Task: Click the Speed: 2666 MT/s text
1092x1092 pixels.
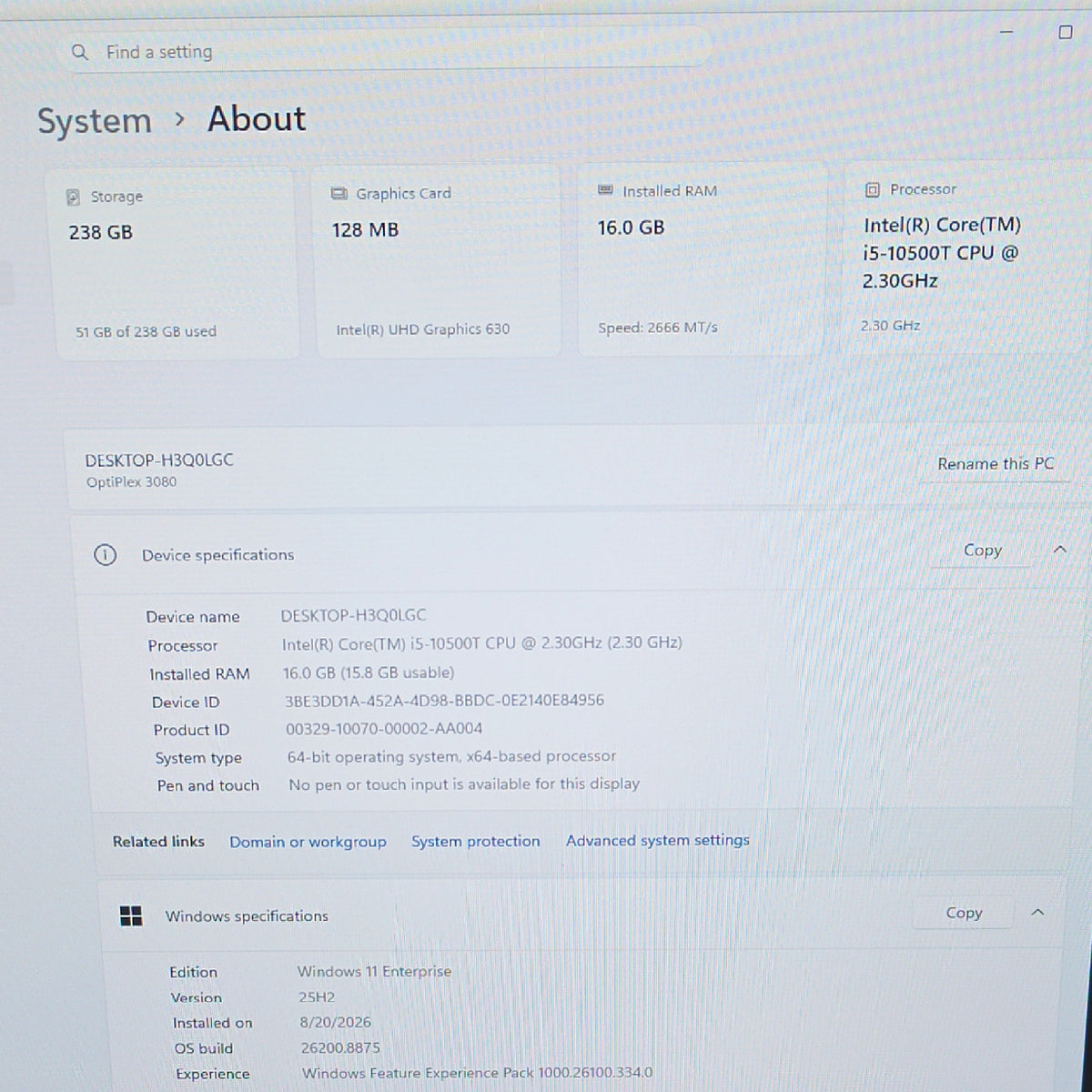Action: click(x=657, y=328)
